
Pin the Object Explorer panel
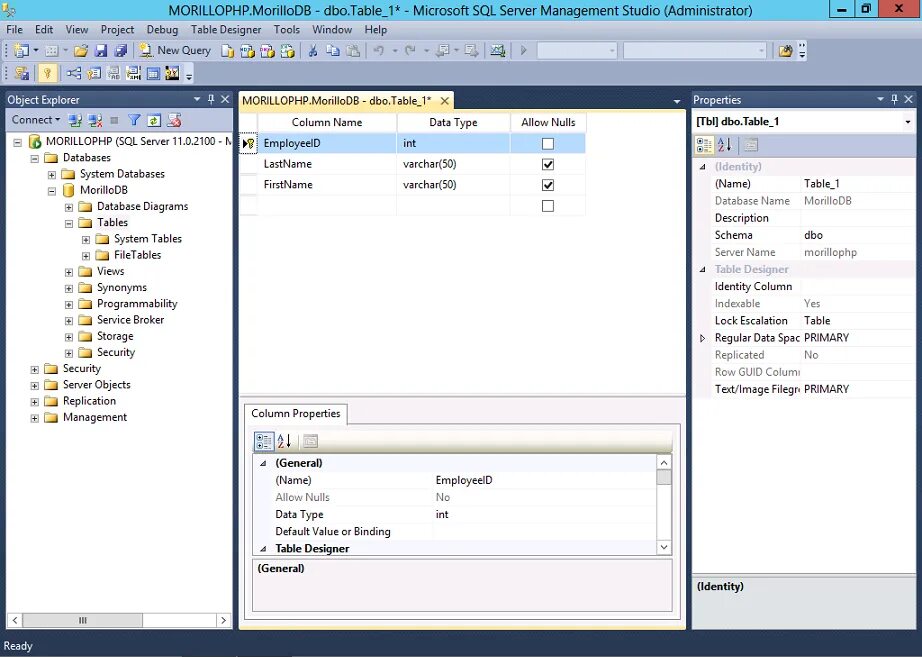click(x=211, y=99)
